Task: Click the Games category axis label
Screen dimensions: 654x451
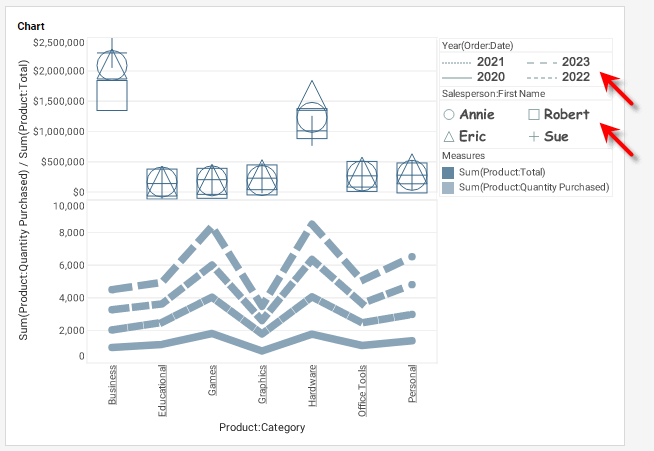Action: click(213, 381)
